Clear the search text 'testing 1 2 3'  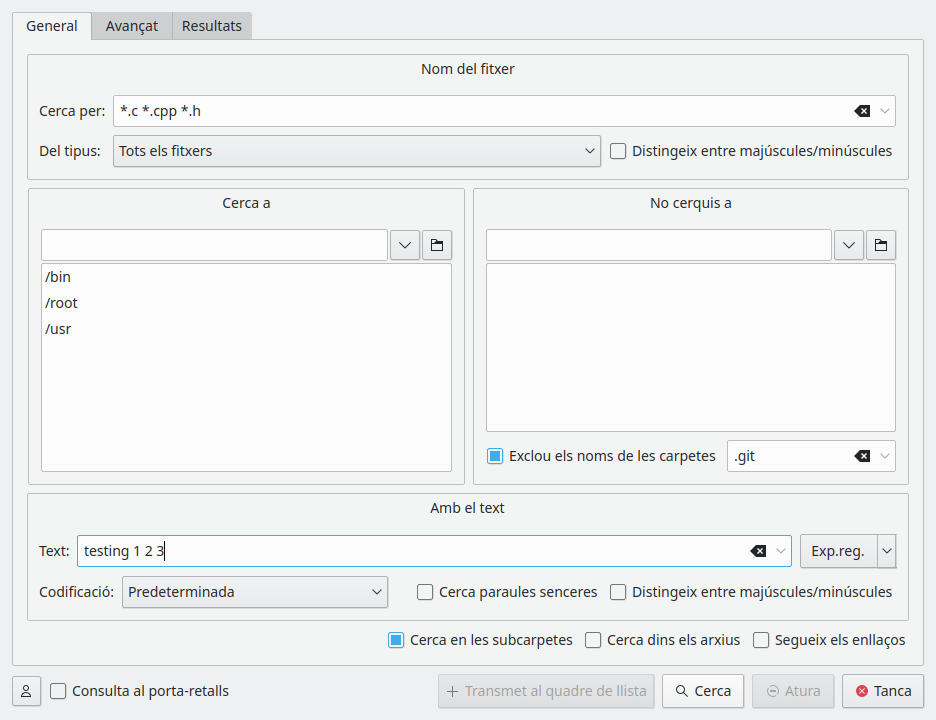[758, 551]
